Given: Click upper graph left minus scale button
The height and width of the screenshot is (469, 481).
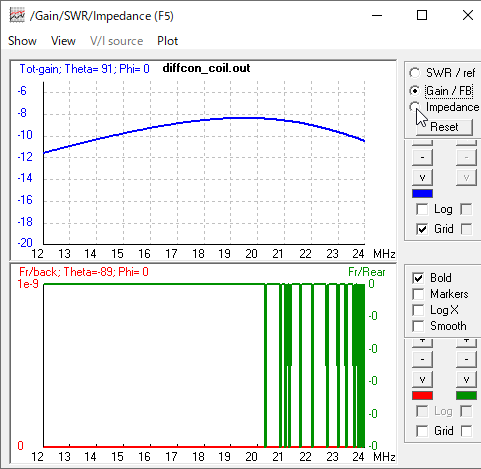Looking at the screenshot, I should pyautogui.click(x=422, y=157).
